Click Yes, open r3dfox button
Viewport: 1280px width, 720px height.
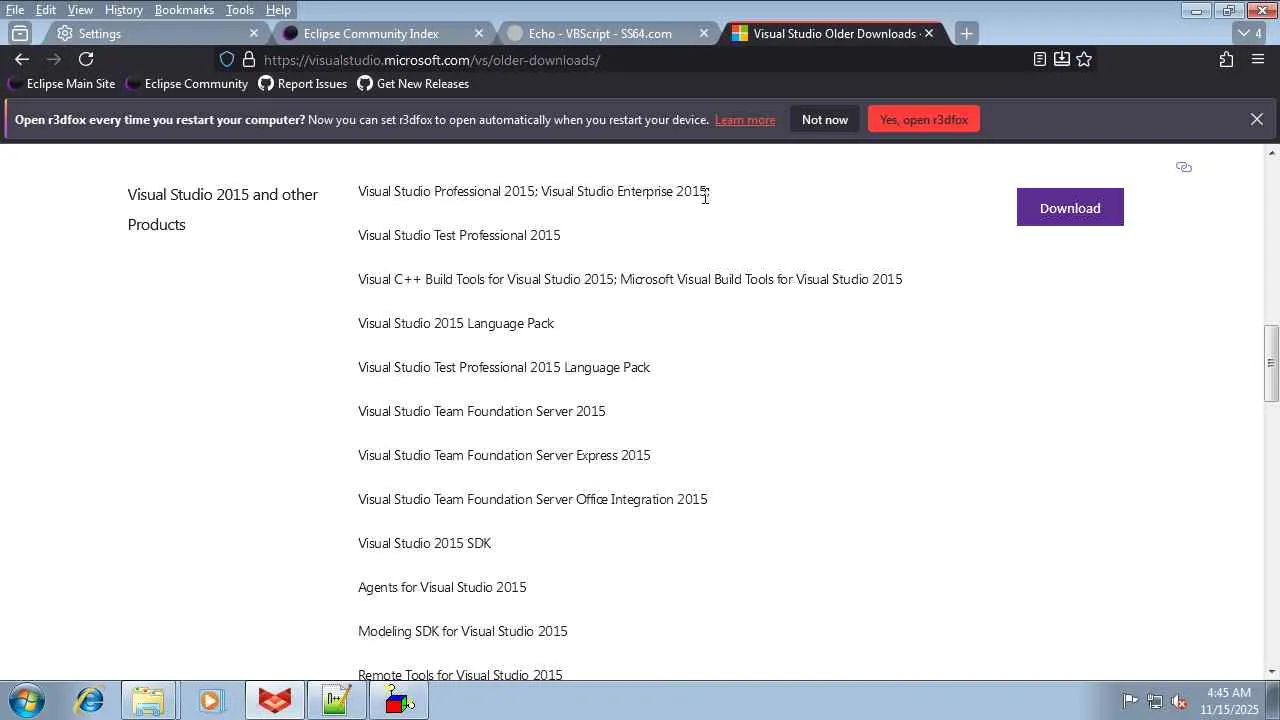924,120
